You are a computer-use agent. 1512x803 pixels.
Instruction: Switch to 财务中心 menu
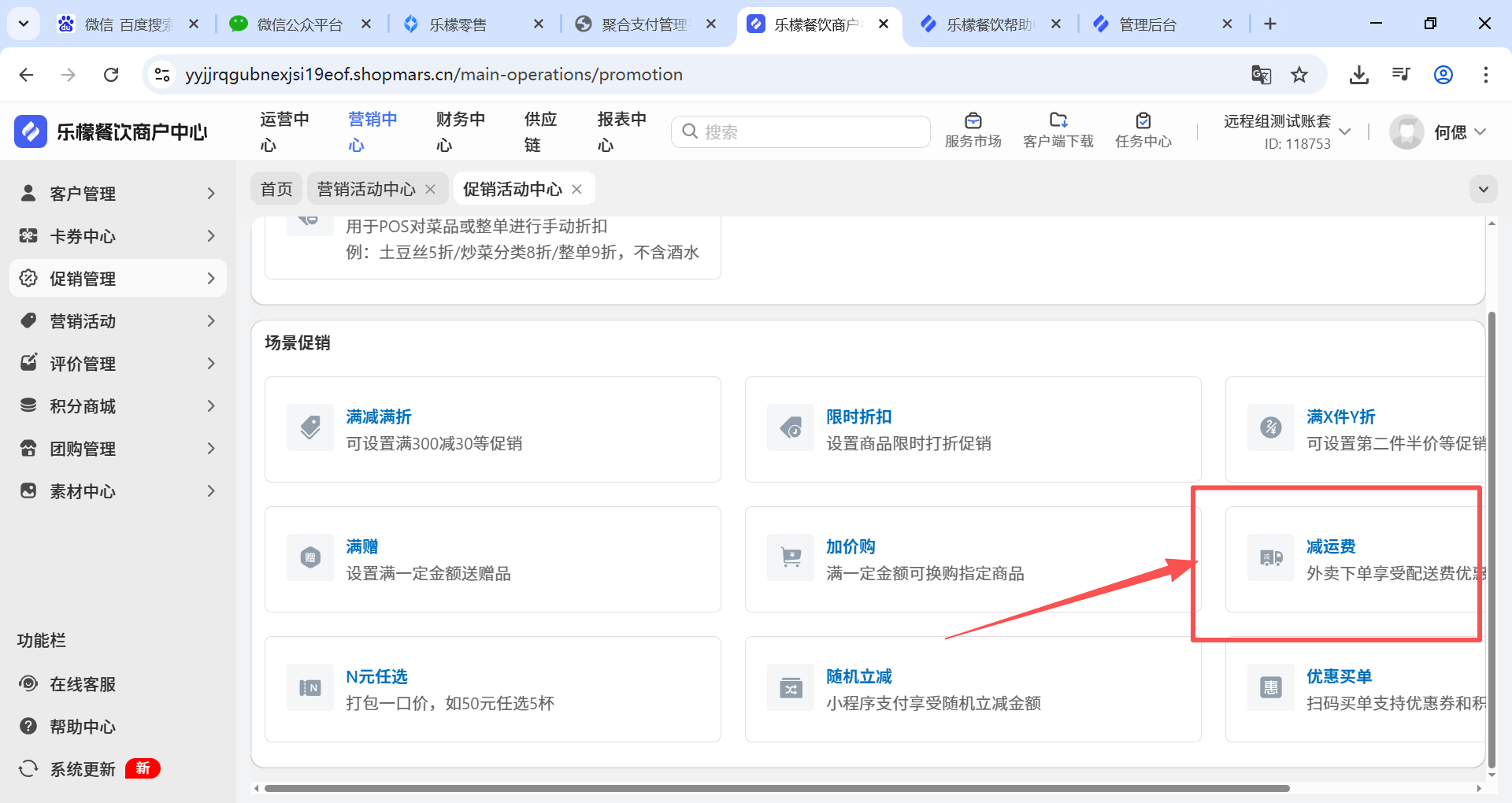click(x=461, y=131)
